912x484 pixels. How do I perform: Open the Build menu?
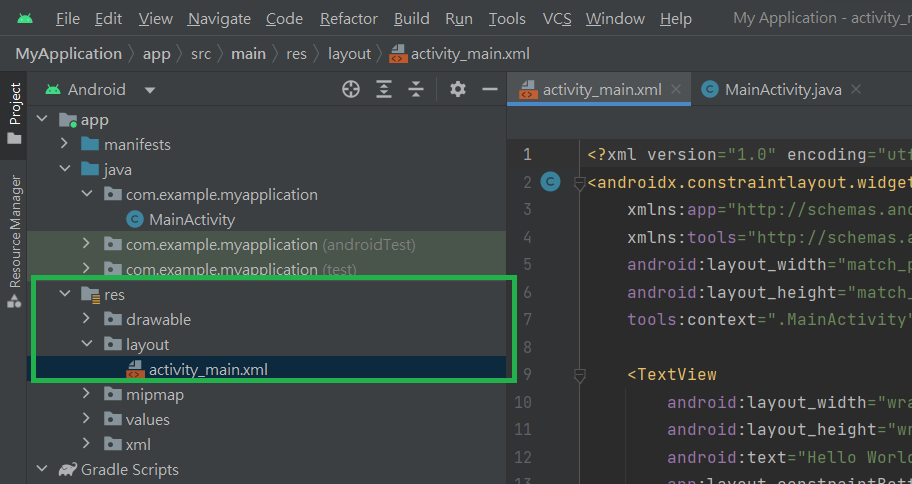point(412,19)
